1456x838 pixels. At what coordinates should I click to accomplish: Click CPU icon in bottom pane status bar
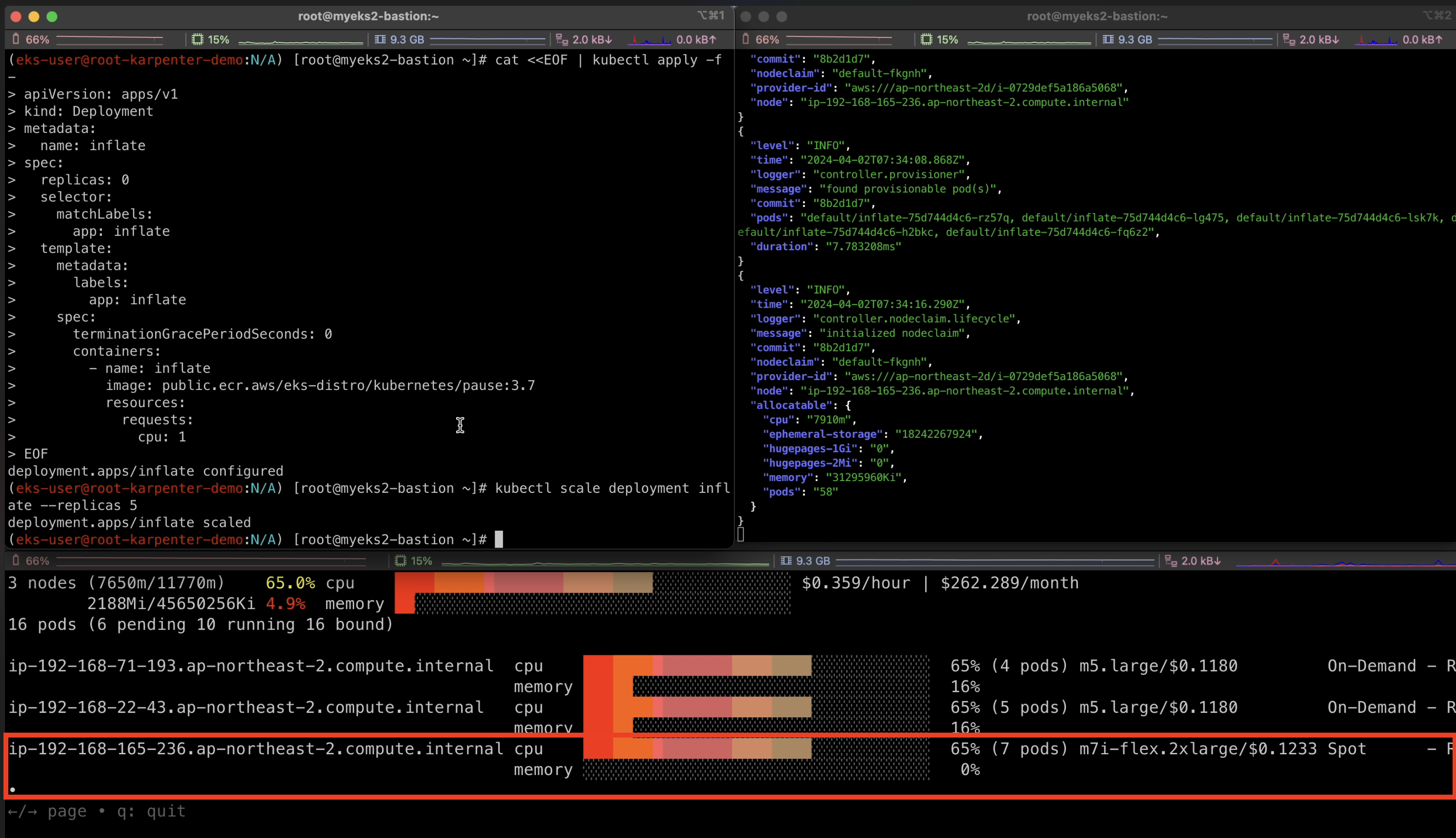(401, 560)
